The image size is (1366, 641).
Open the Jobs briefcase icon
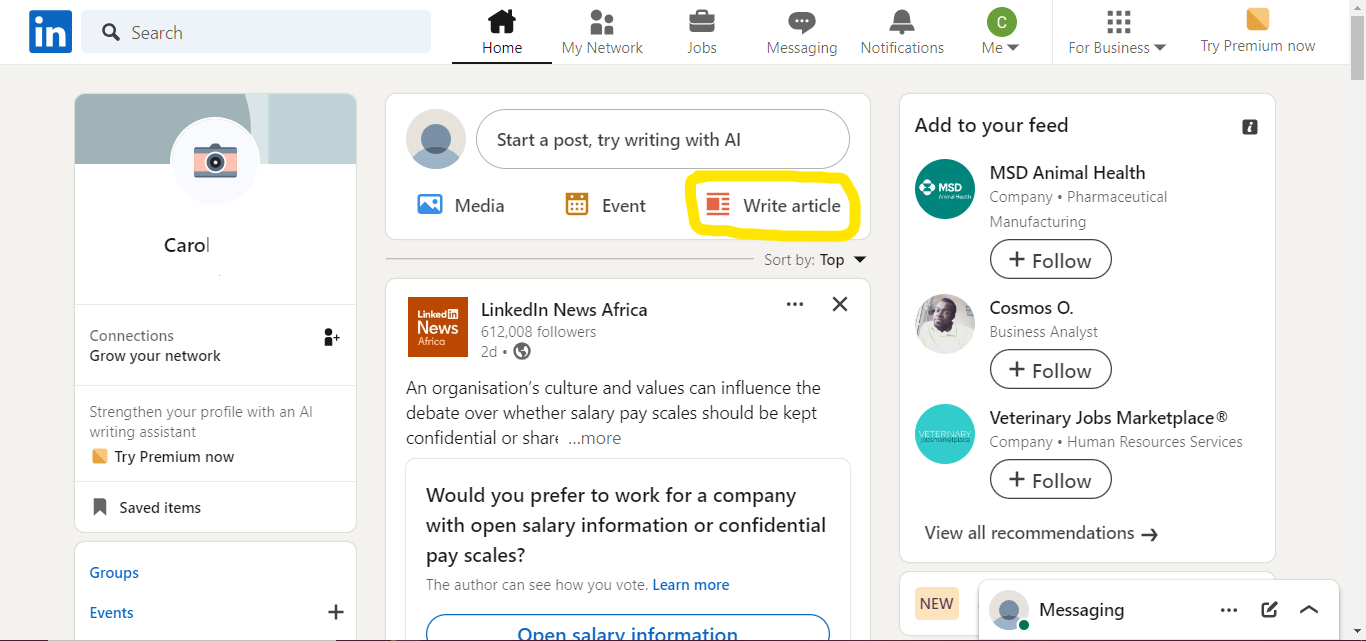pos(702,22)
